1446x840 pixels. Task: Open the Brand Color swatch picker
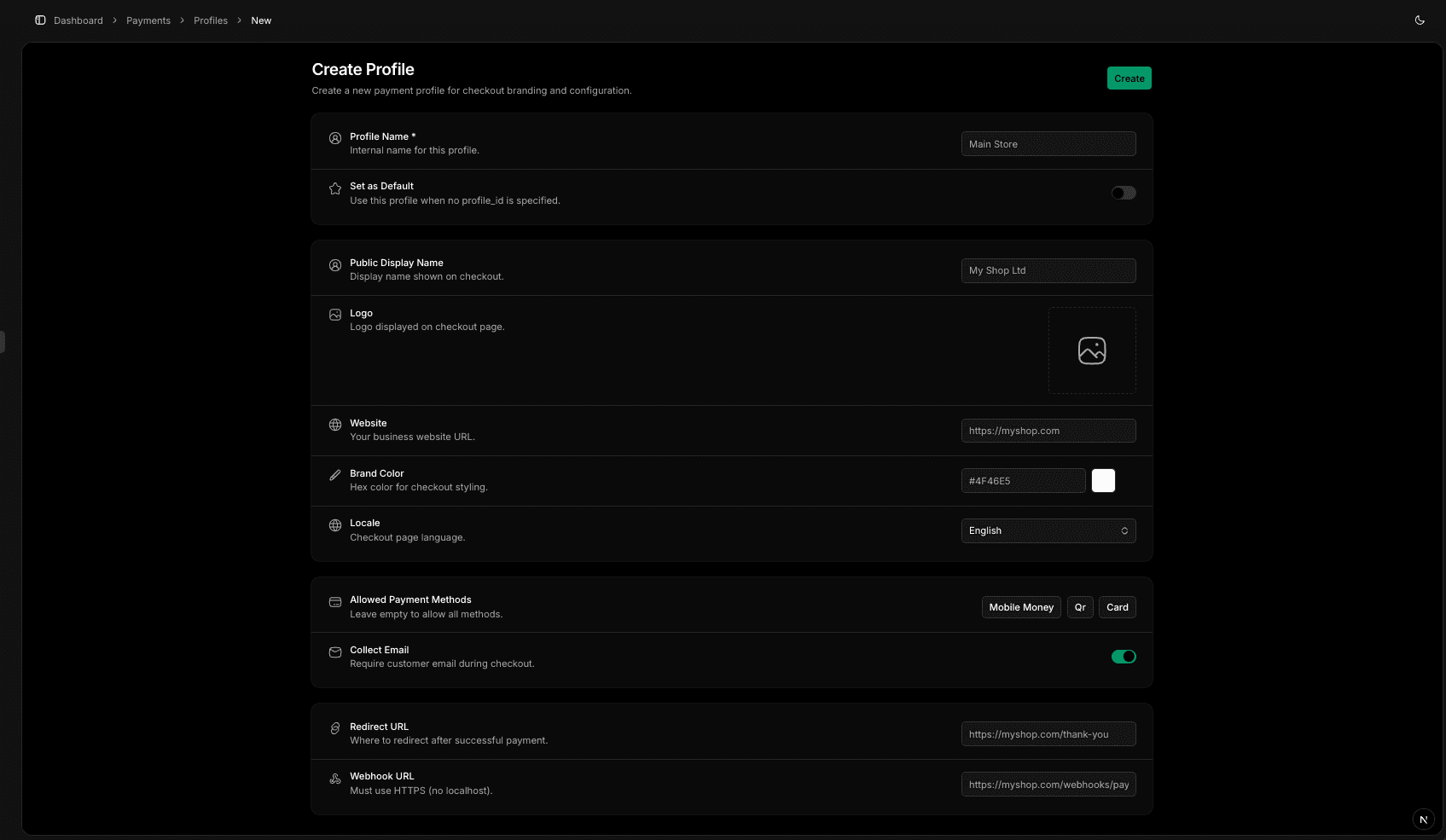coord(1103,481)
